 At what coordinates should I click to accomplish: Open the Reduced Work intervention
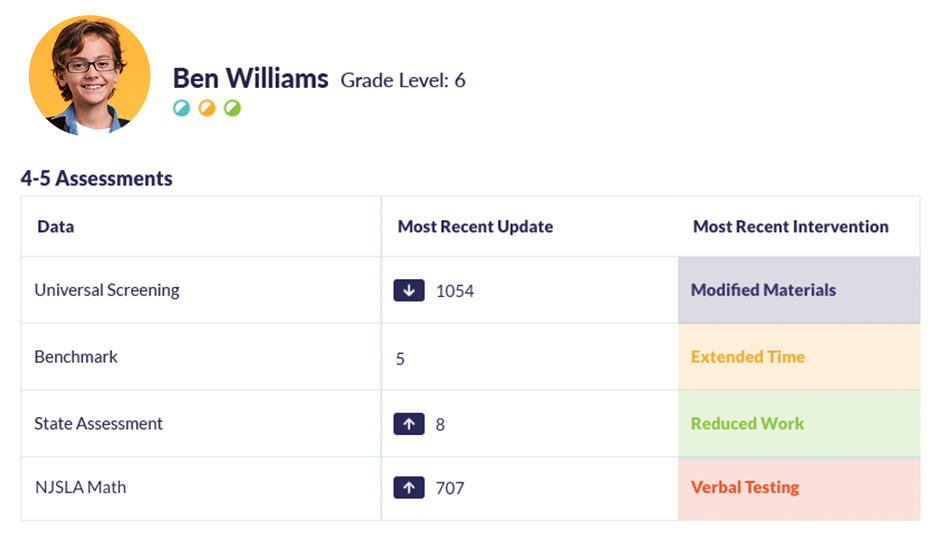point(747,424)
